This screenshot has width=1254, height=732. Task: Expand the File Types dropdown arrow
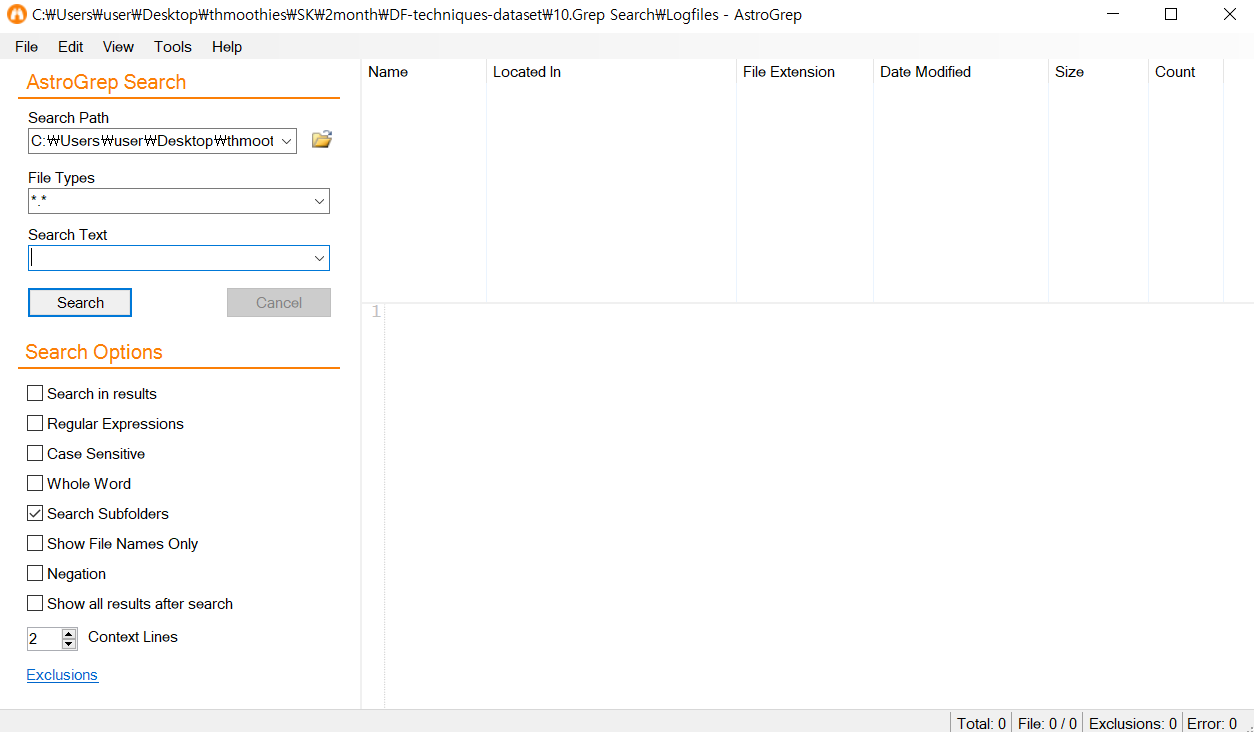click(320, 201)
